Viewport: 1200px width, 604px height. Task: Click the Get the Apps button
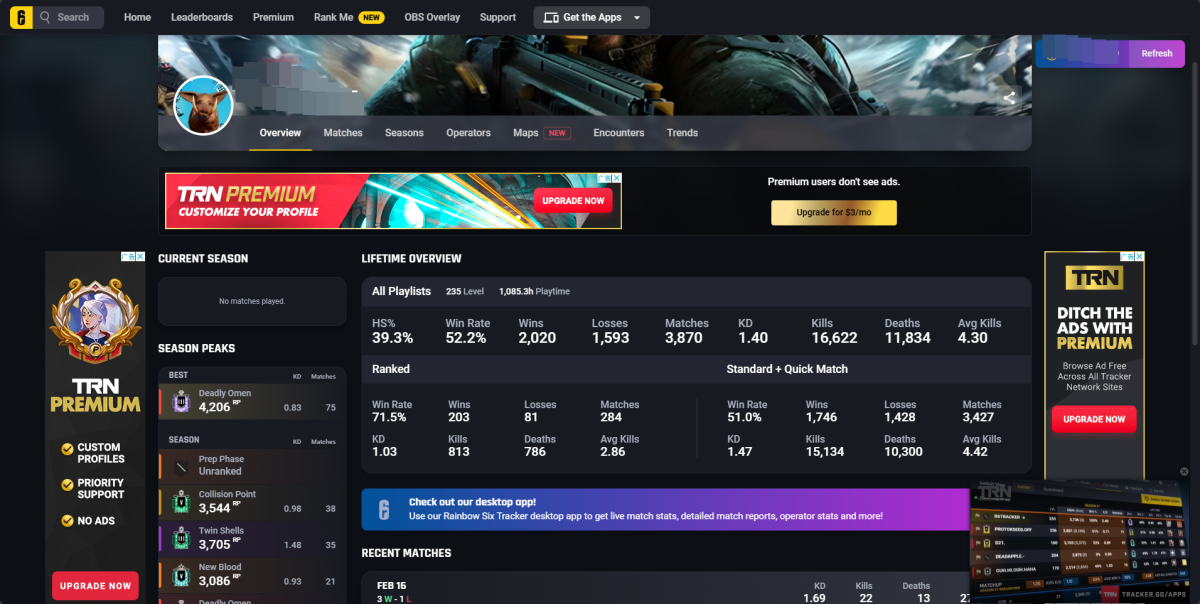click(x=591, y=17)
